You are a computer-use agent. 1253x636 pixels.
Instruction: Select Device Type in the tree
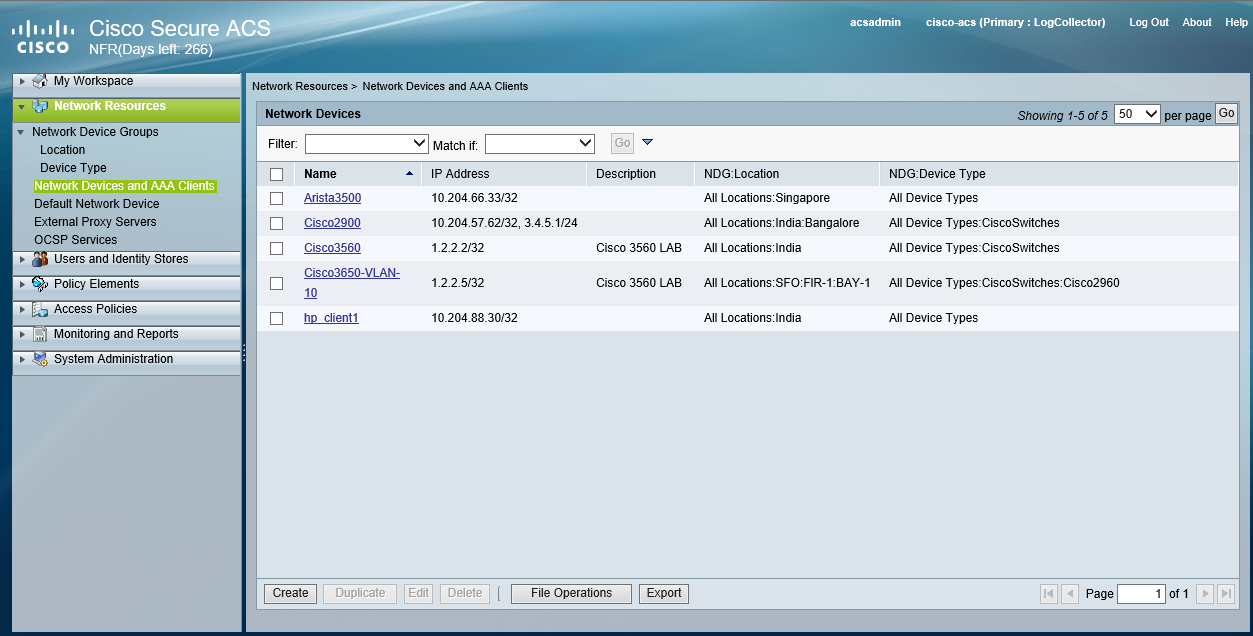point(73,168)
